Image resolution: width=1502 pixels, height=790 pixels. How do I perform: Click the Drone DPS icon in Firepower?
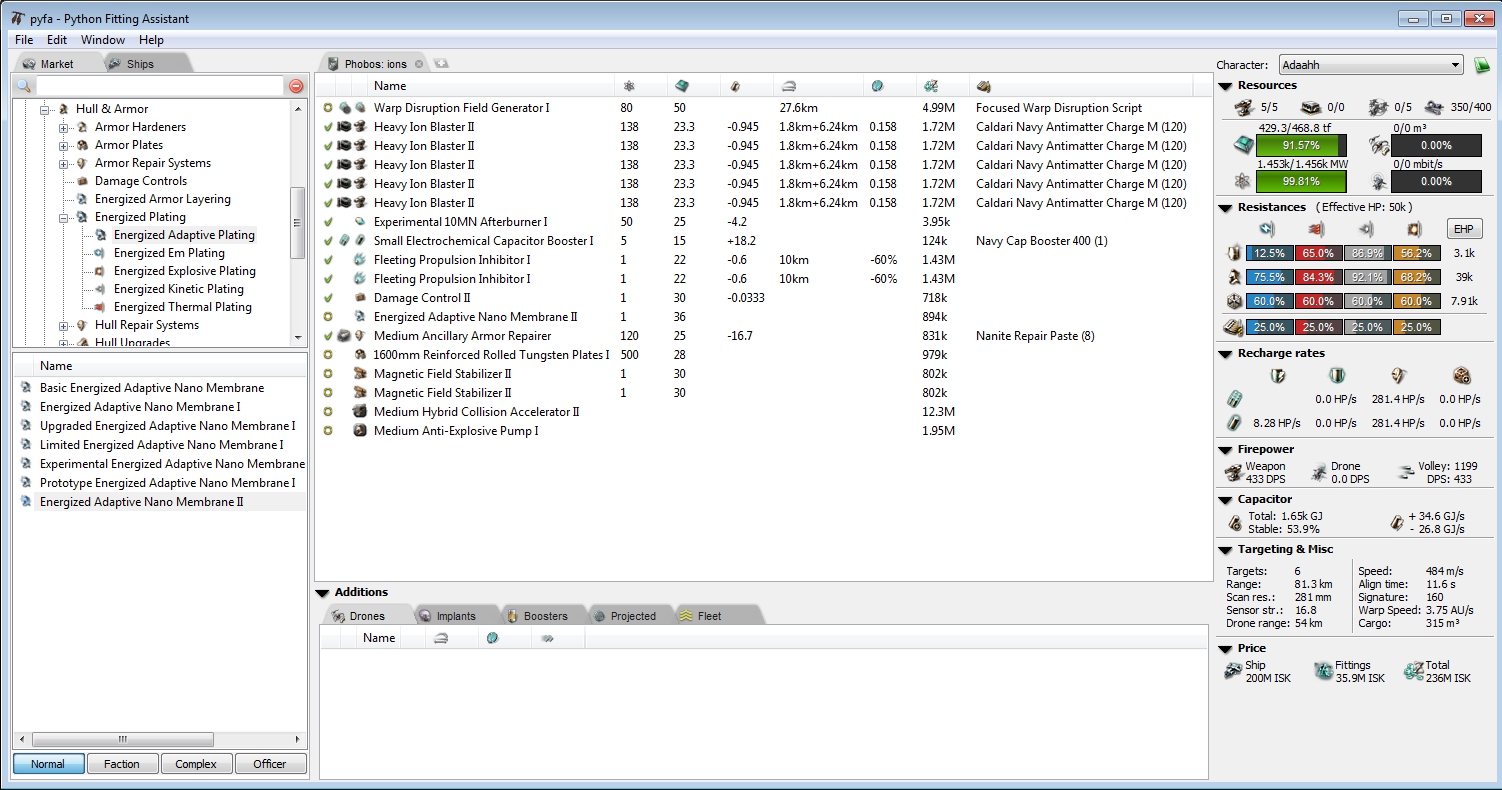pyautogui.click(x=1319, y=472)
